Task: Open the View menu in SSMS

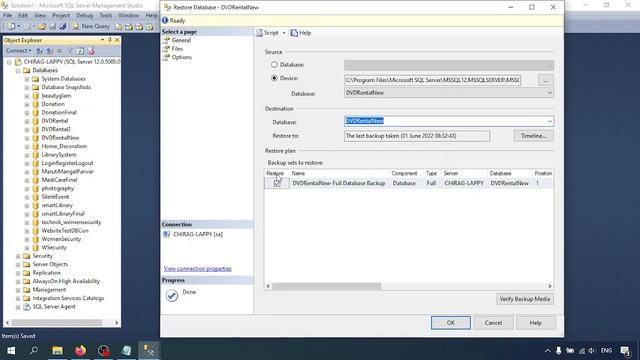Action: click(40, 15)
